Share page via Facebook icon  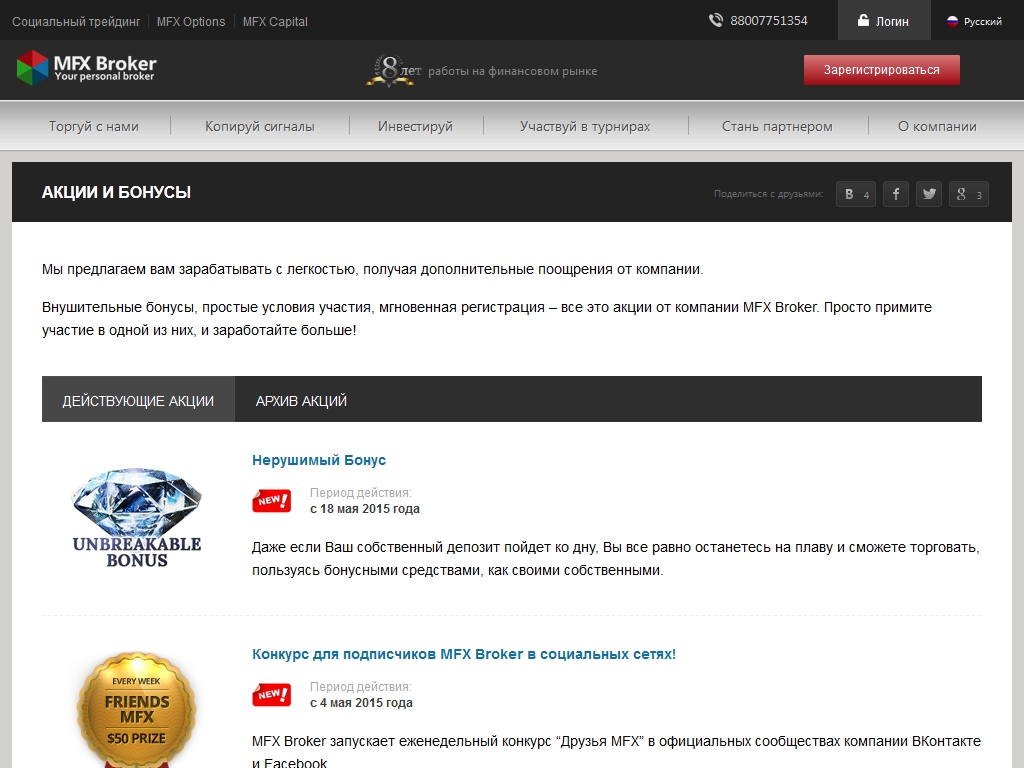coord(895,194)
